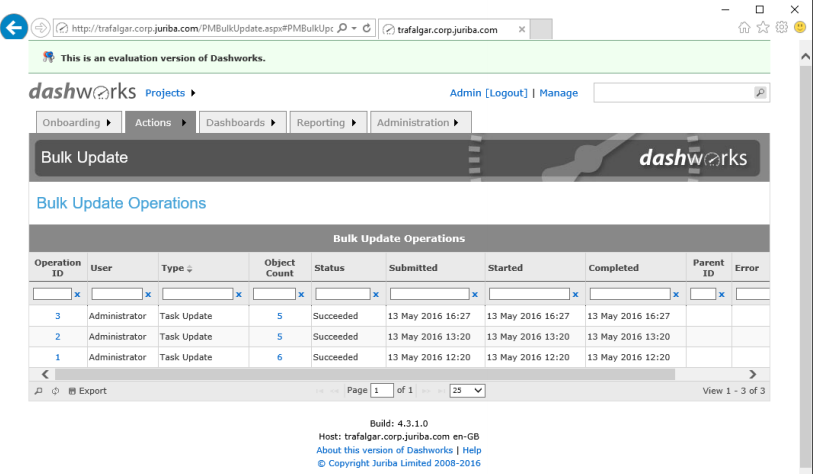The width and height of the screenshot is (813, 474).
Task: Open Favorites with the star icon
Action: coord(763,27)
